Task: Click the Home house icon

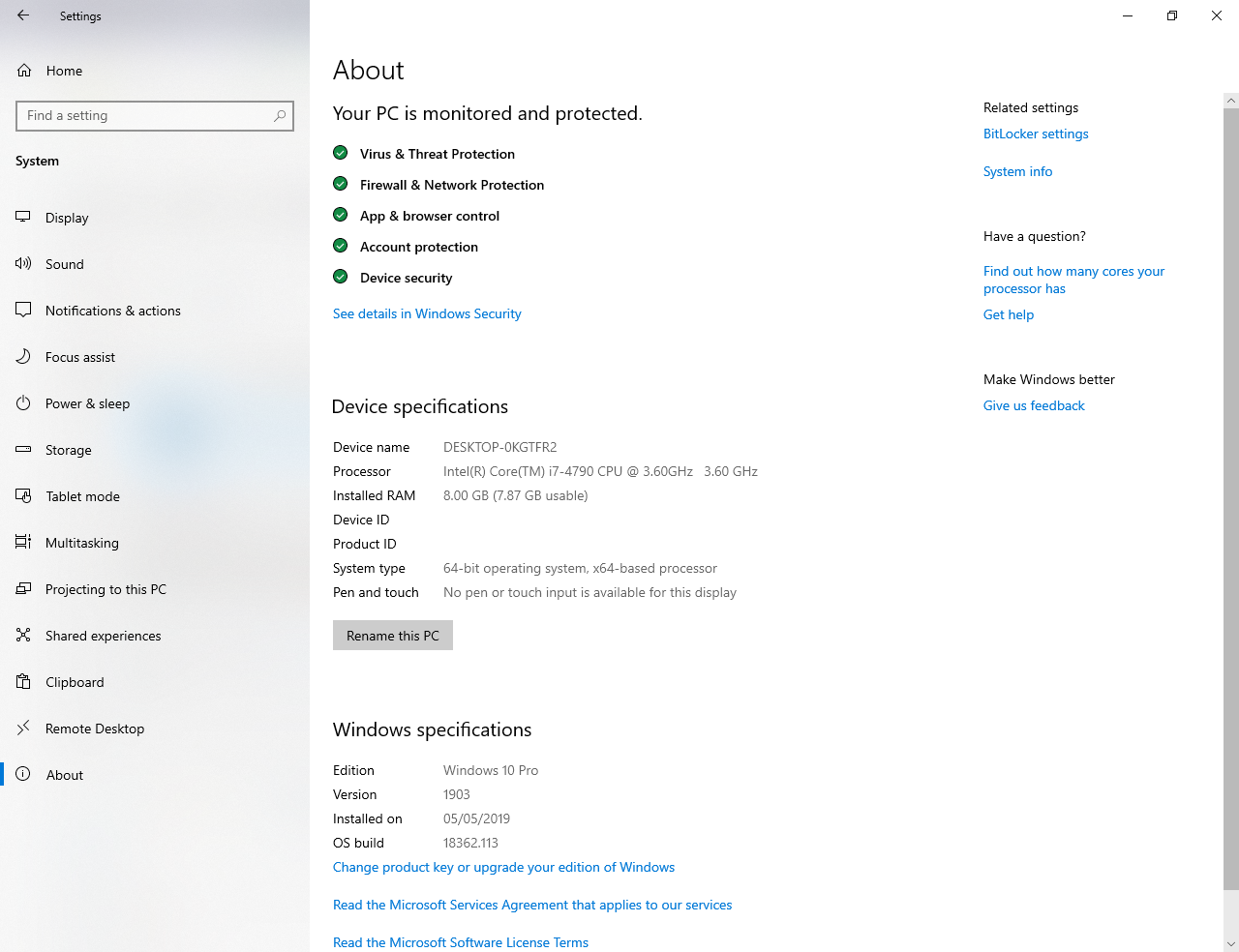Action: coord(24,71)
